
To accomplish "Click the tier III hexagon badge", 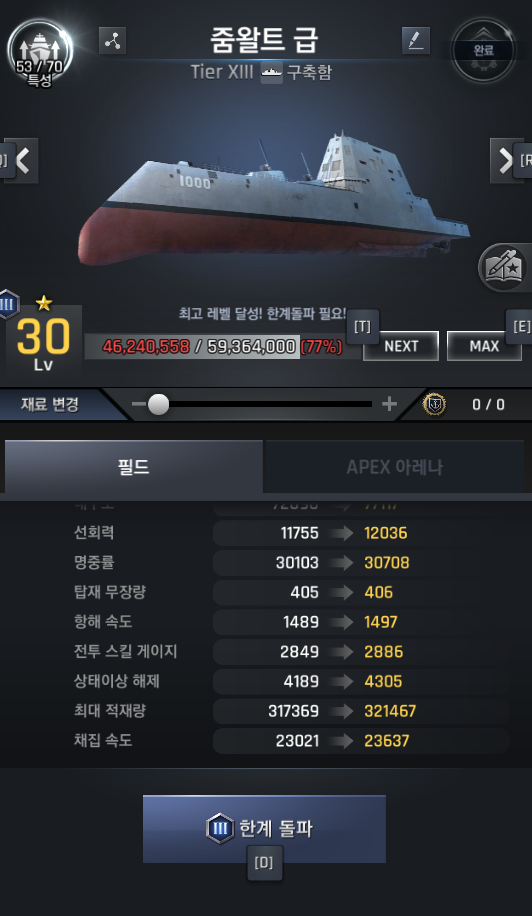I will (8, 304).
